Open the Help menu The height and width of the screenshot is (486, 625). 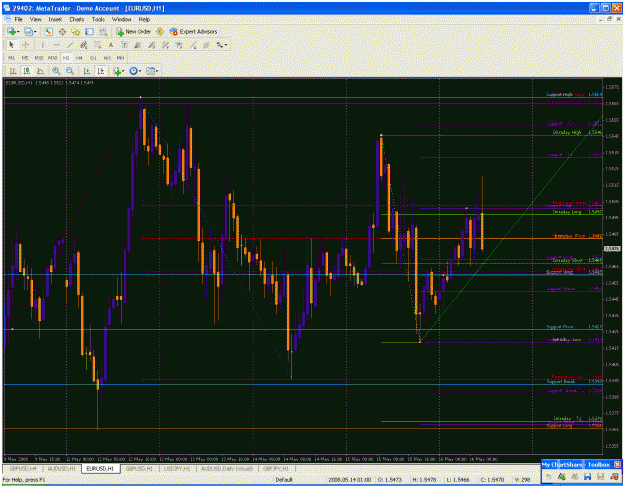tap(144, 19)
